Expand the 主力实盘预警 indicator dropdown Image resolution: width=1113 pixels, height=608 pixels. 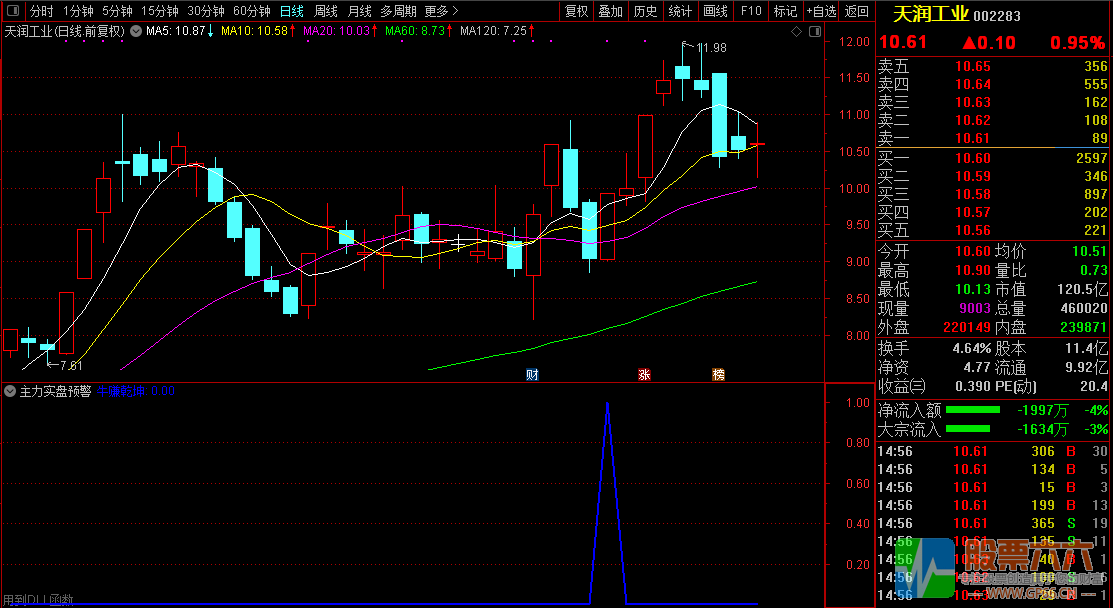click(10, 392)
